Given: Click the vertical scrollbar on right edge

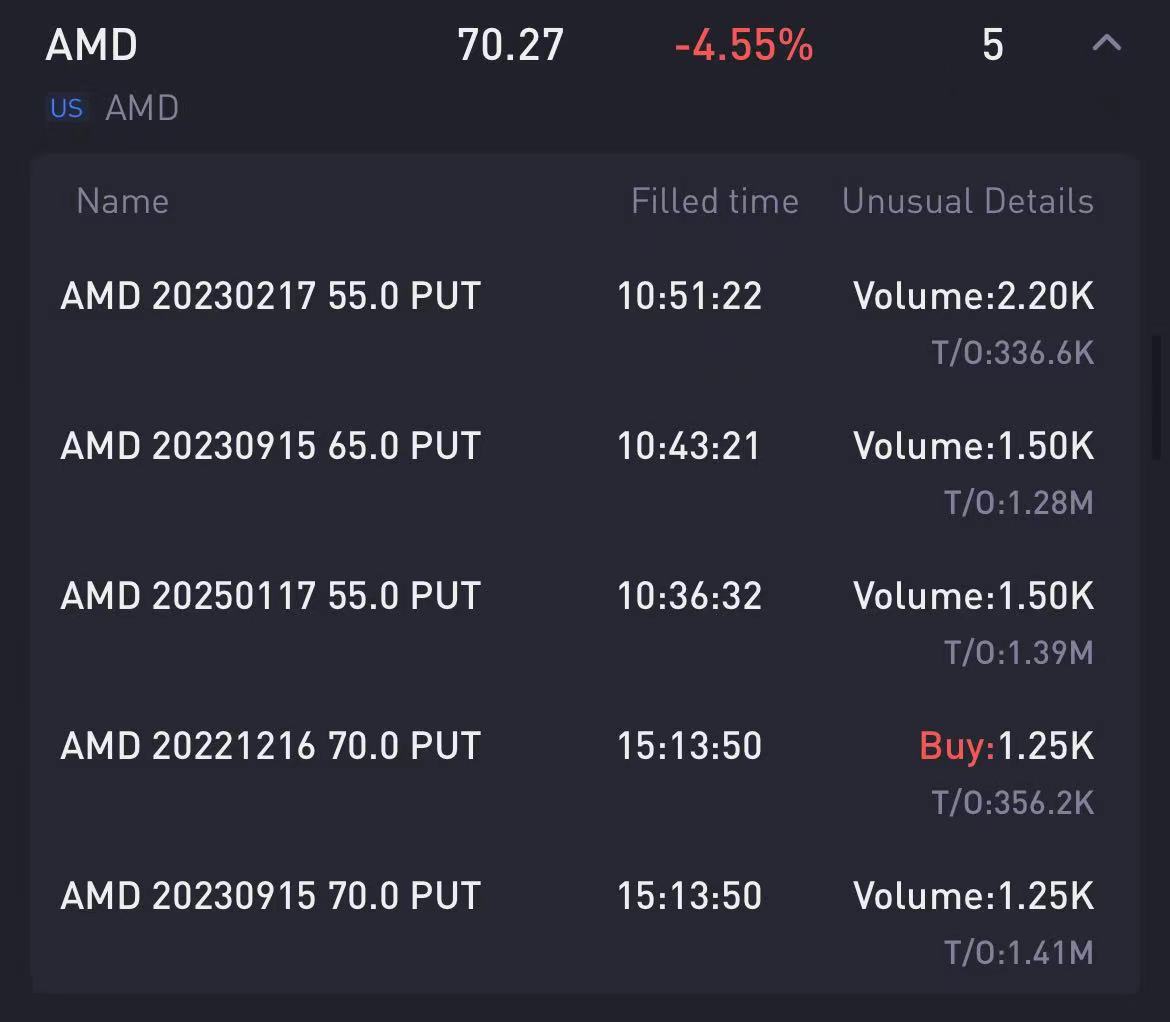Looking at the screenshot, I should click(x=1158, y=395).
